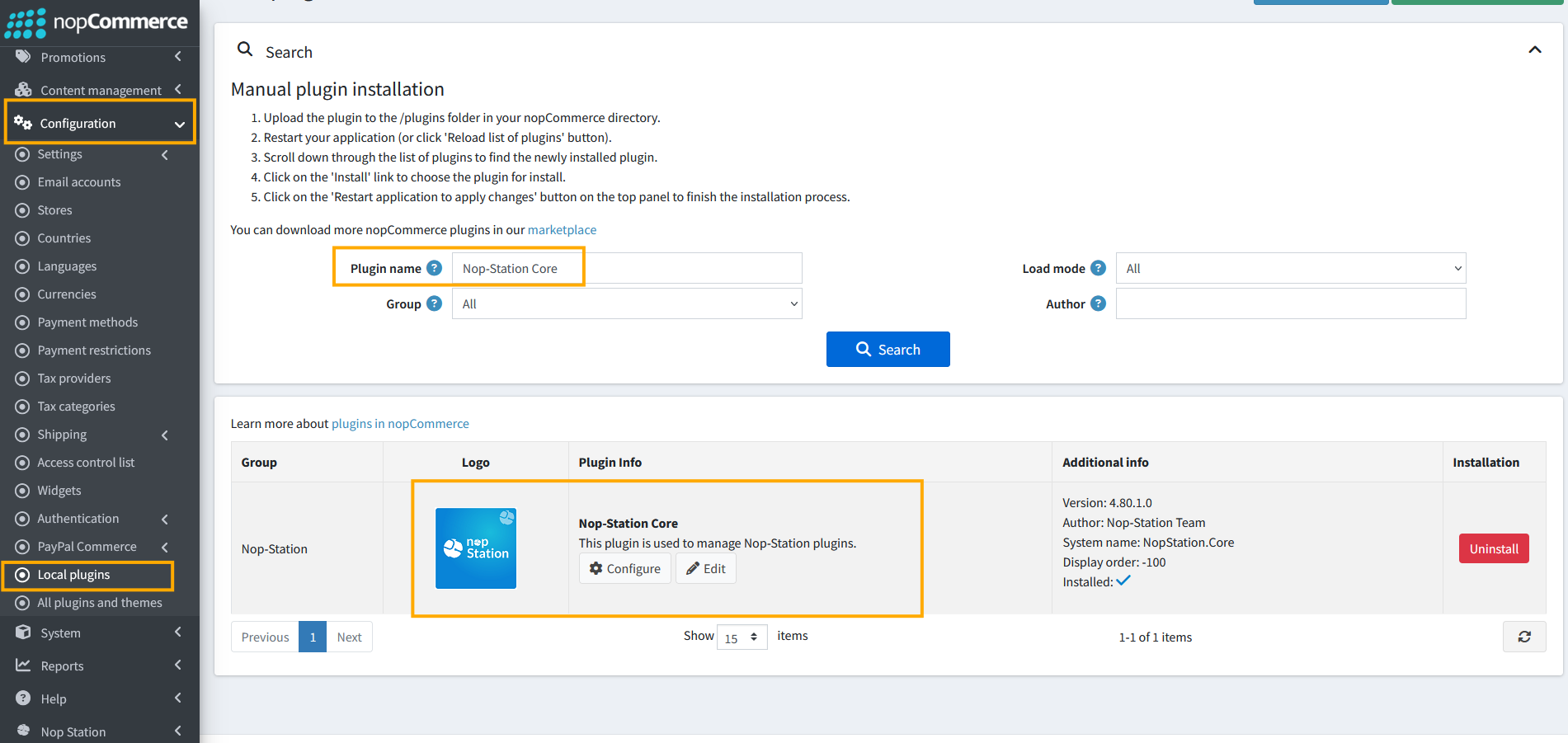Open Tax categories in sidebar
The image size is (1568, 743).
point(76,407)
